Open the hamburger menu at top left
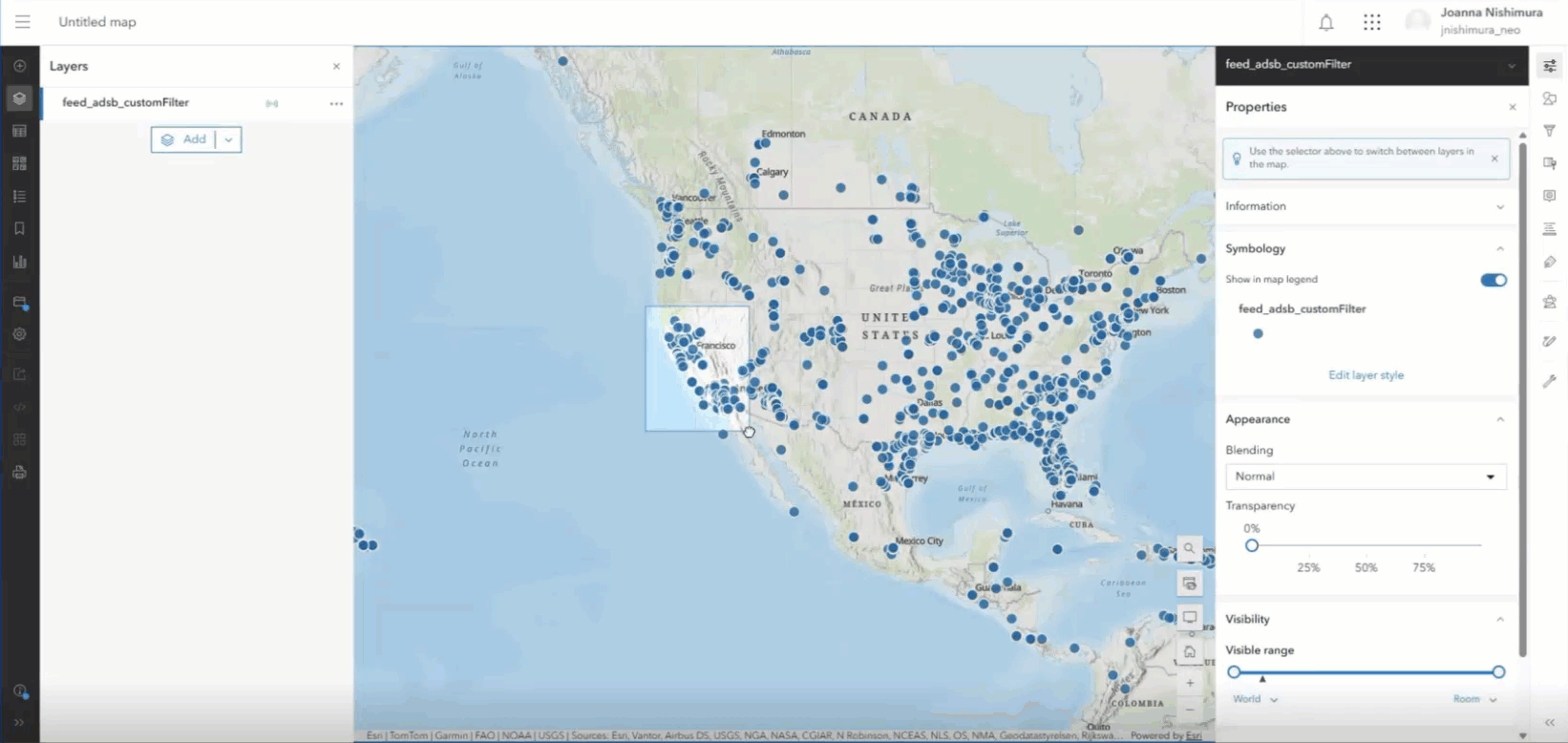 [x=23, y=21]
